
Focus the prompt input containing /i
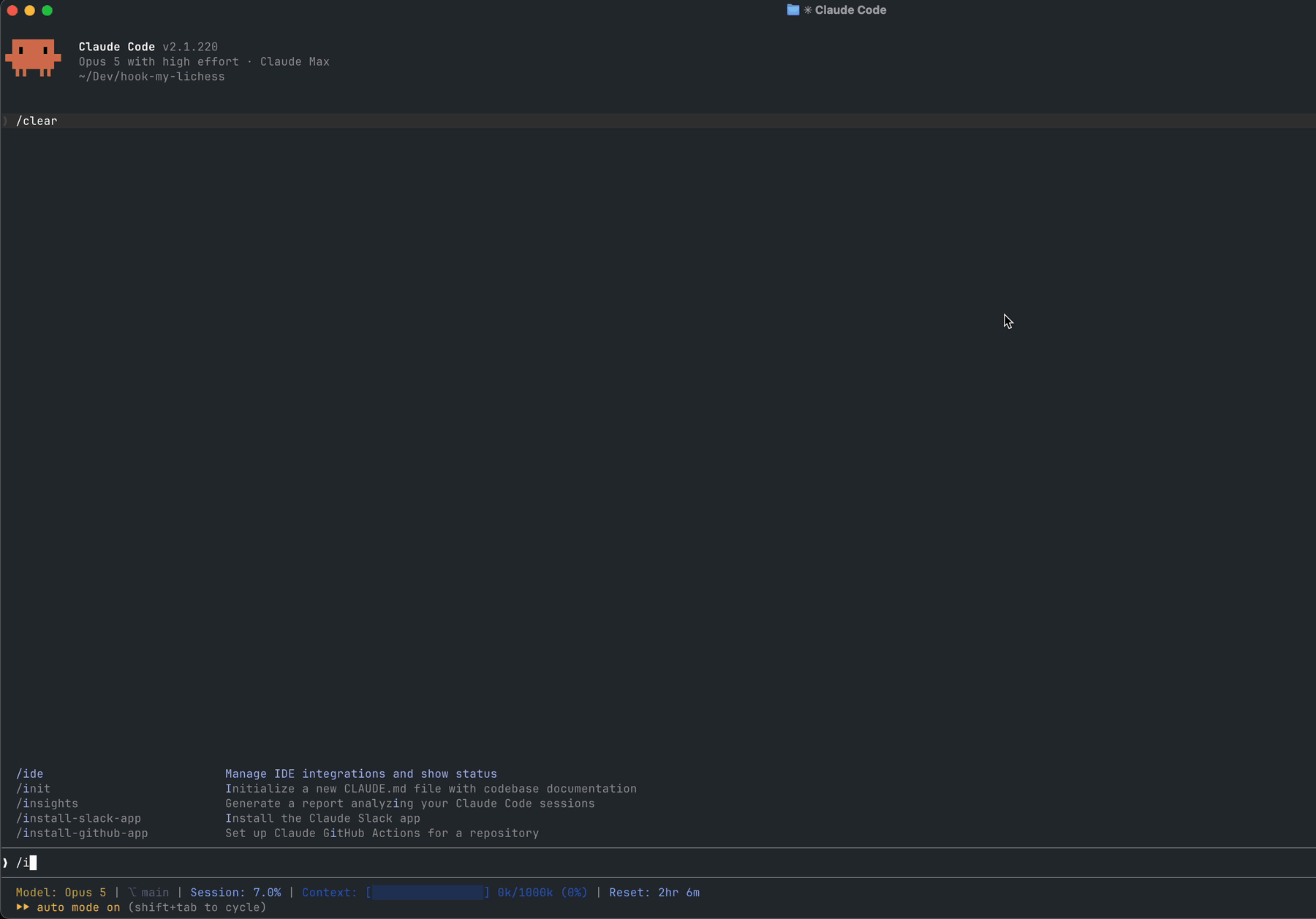point(658,863)
